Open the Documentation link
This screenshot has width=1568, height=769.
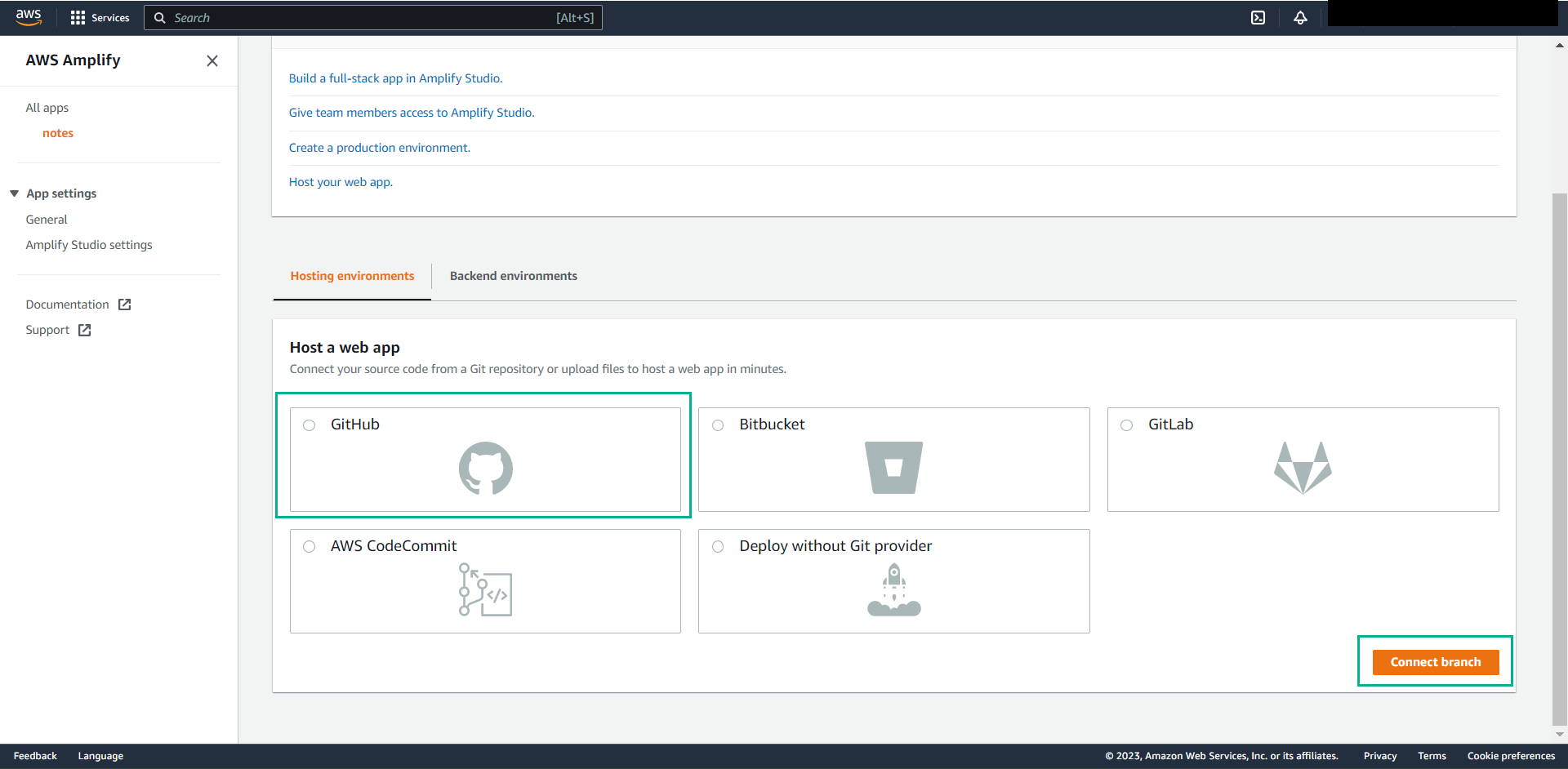(67, 304)
